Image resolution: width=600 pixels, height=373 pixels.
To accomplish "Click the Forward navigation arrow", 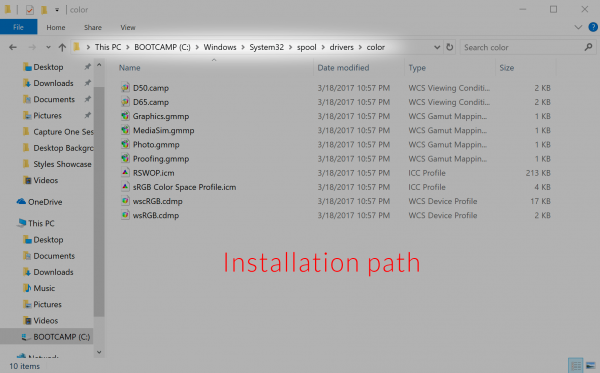I will pos(33,47).
